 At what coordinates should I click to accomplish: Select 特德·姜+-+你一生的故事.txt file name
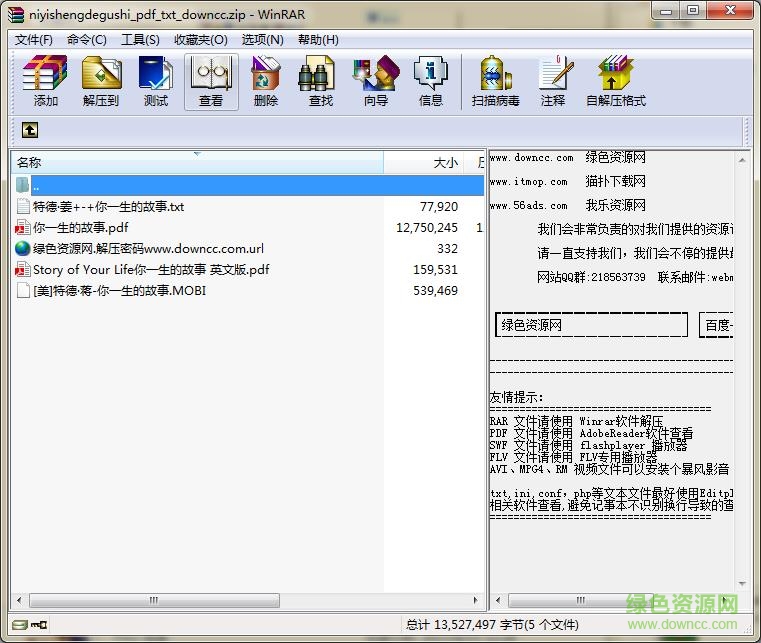click(x=108, y=207)
